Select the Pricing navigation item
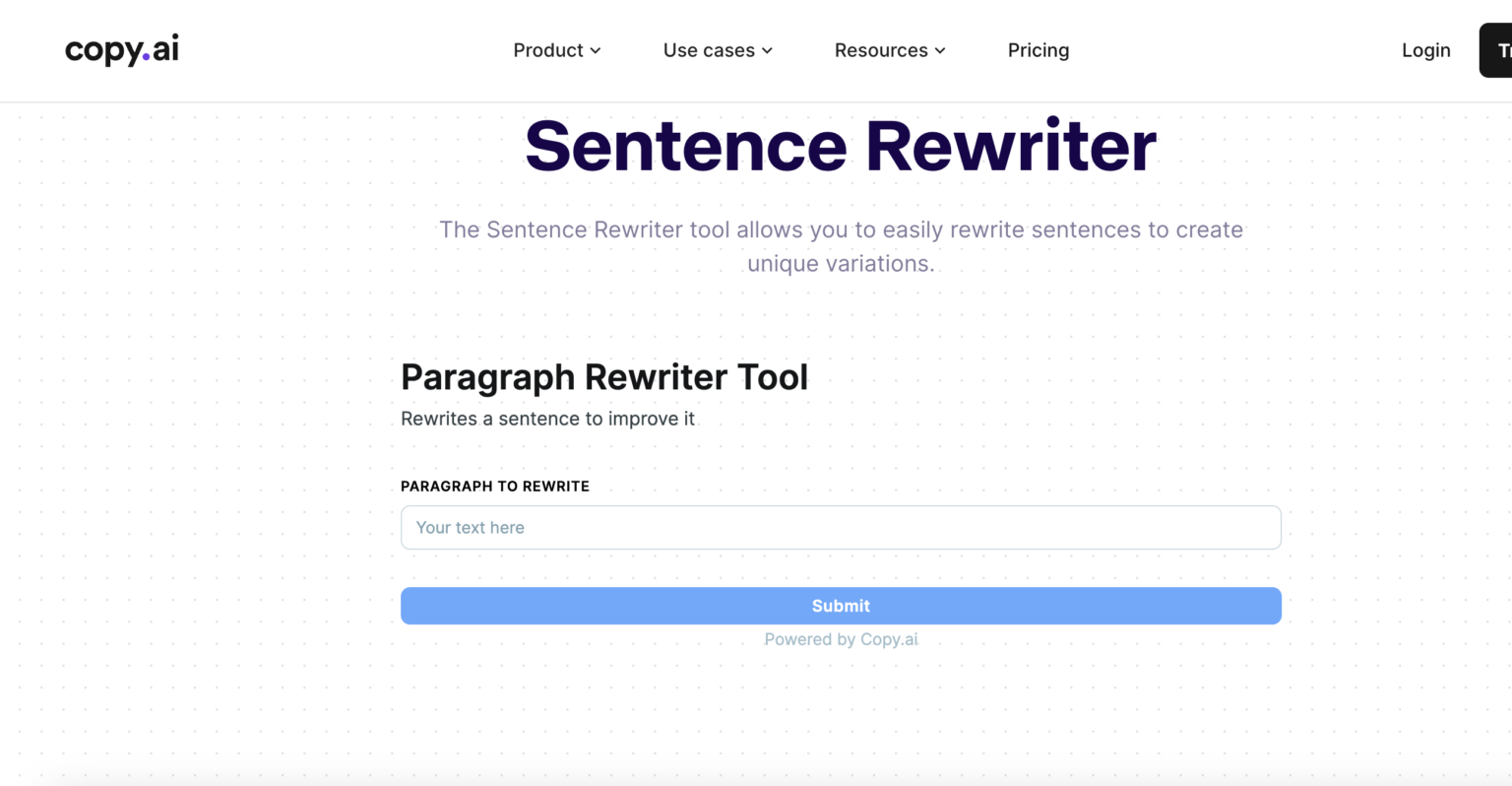This screenshot has width=1512, height=786. point(1038,50)
